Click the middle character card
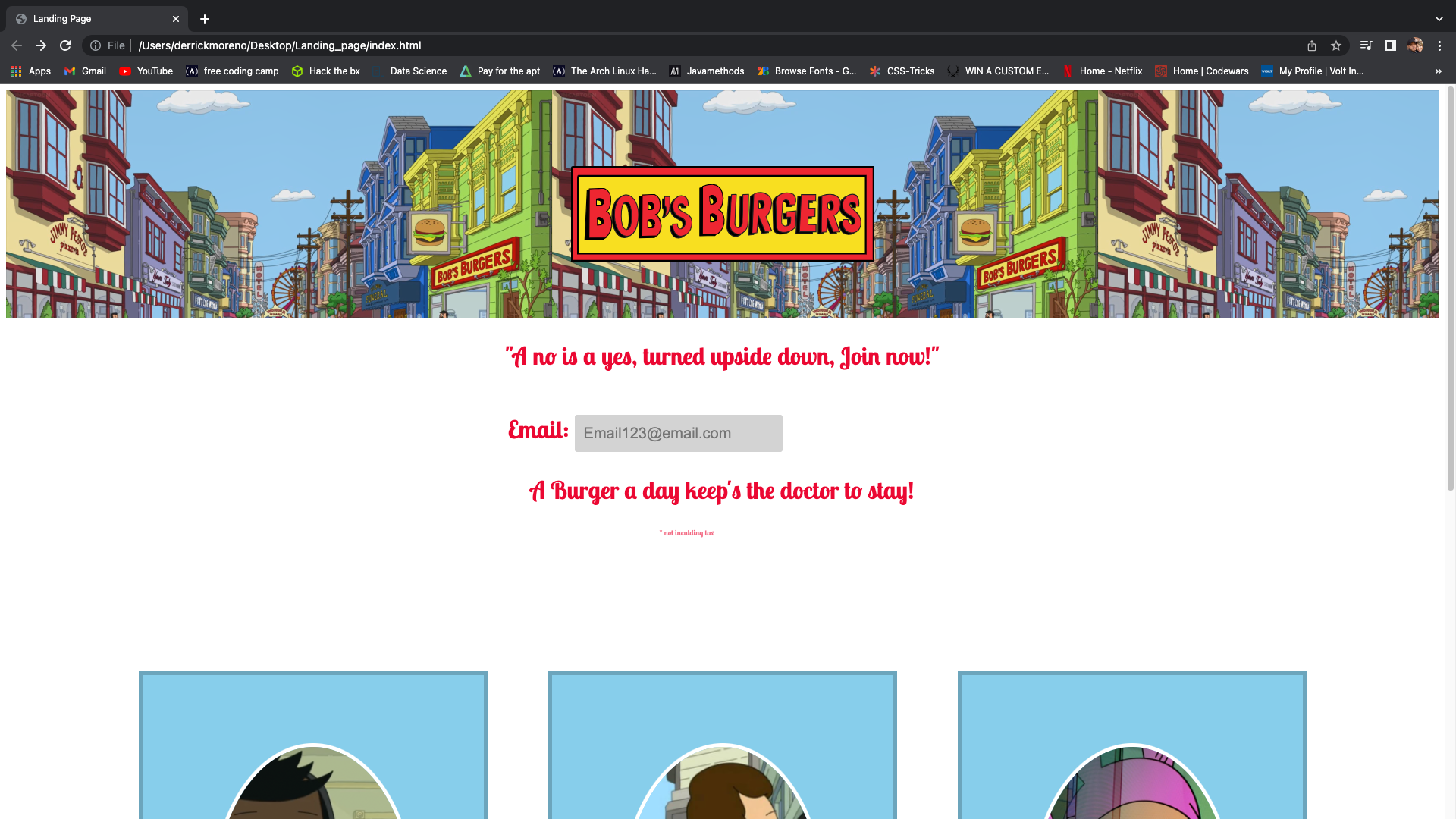 tap(722, 745)
